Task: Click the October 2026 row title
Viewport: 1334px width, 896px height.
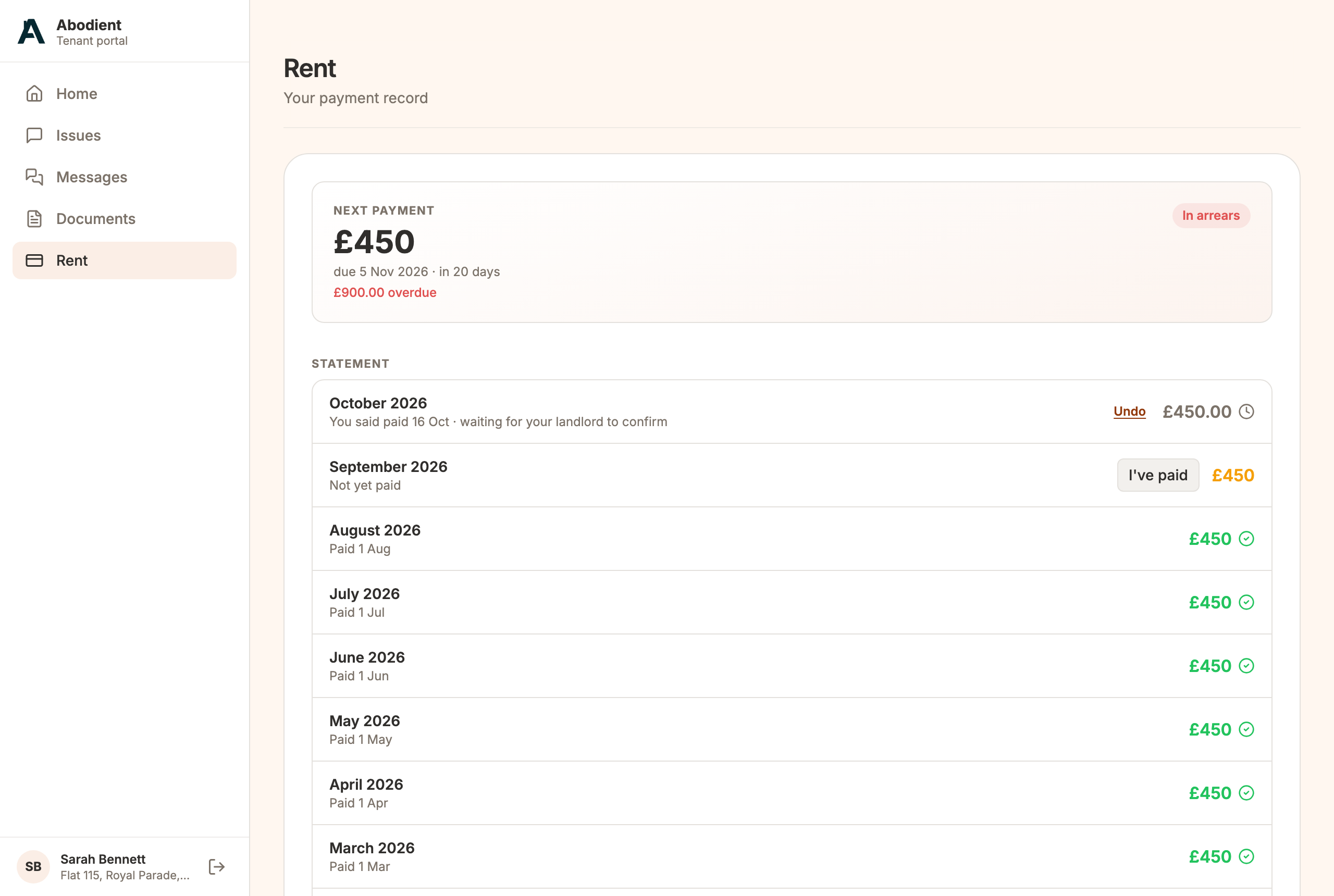Action: point(378,403)
